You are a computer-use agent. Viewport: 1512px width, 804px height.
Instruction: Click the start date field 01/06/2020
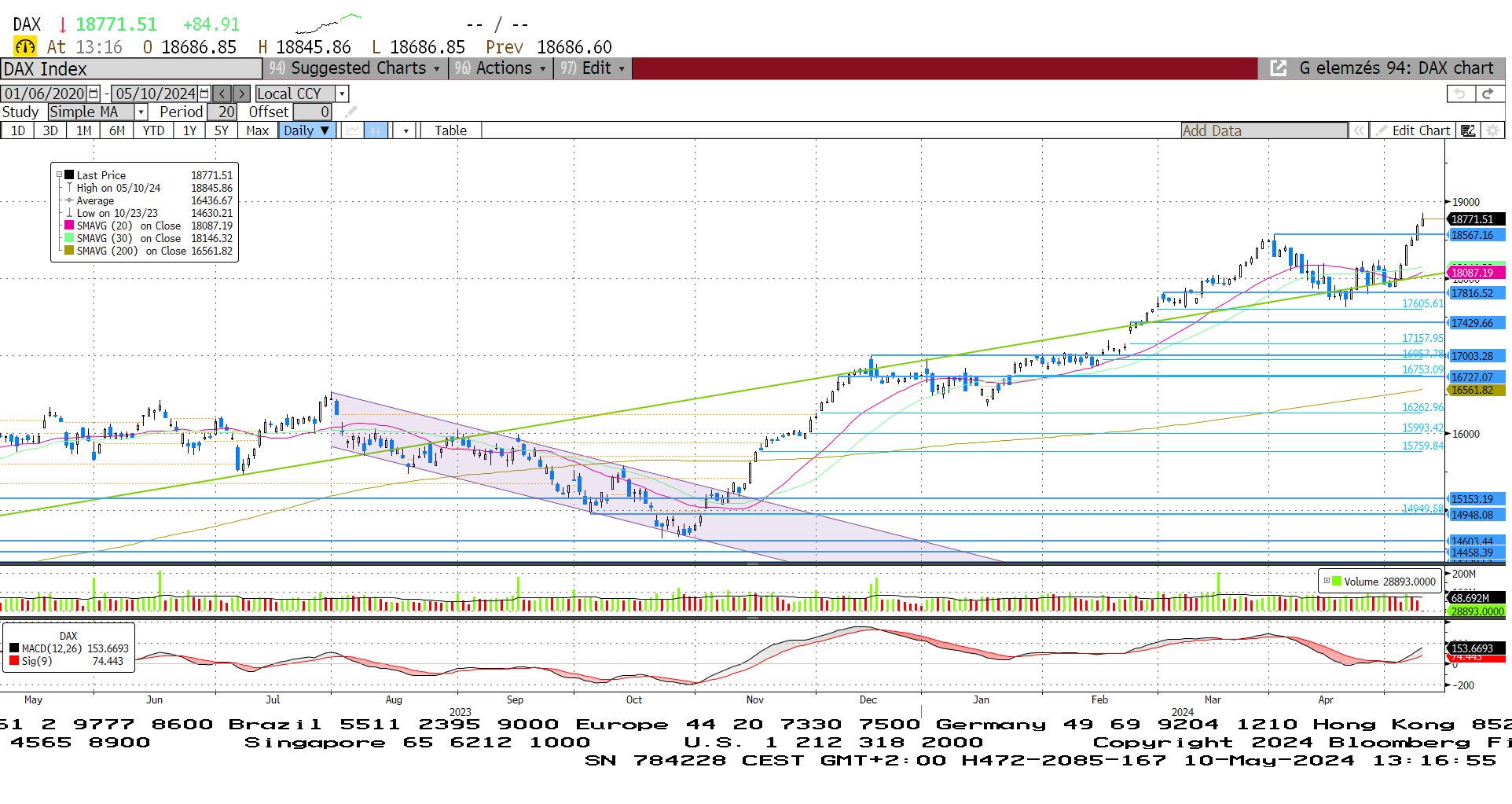45,94
